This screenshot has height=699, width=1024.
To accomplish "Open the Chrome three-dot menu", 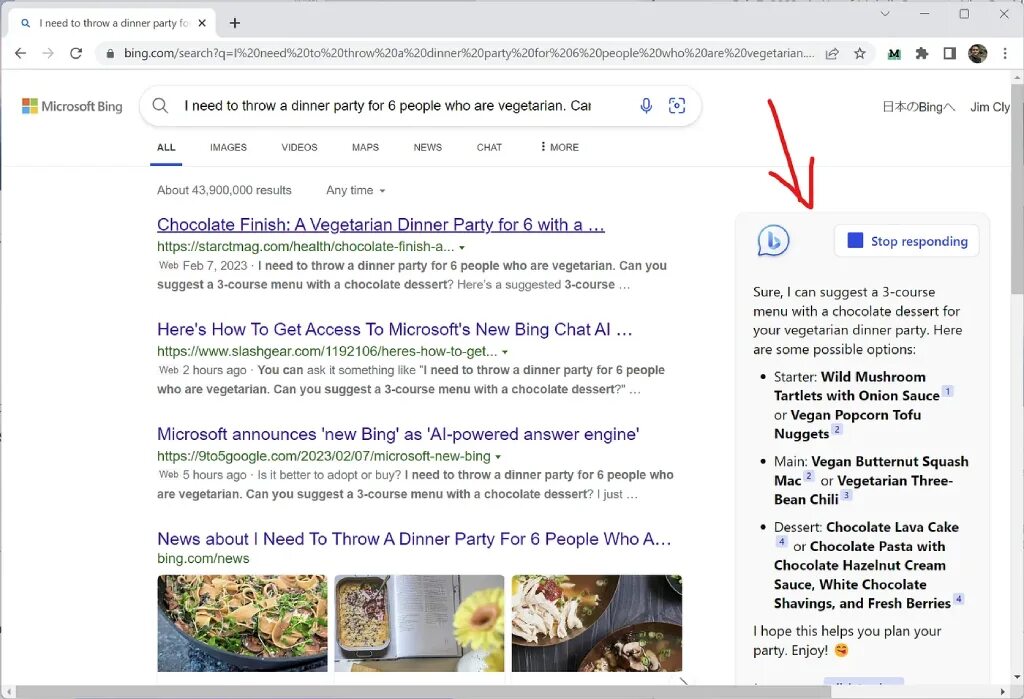I will 1005,54.
